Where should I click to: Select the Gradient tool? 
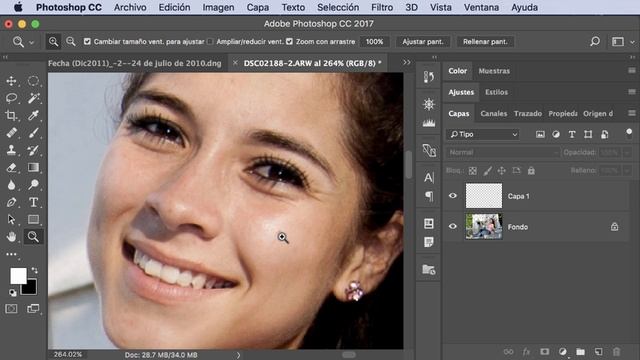tap(33, 167)
